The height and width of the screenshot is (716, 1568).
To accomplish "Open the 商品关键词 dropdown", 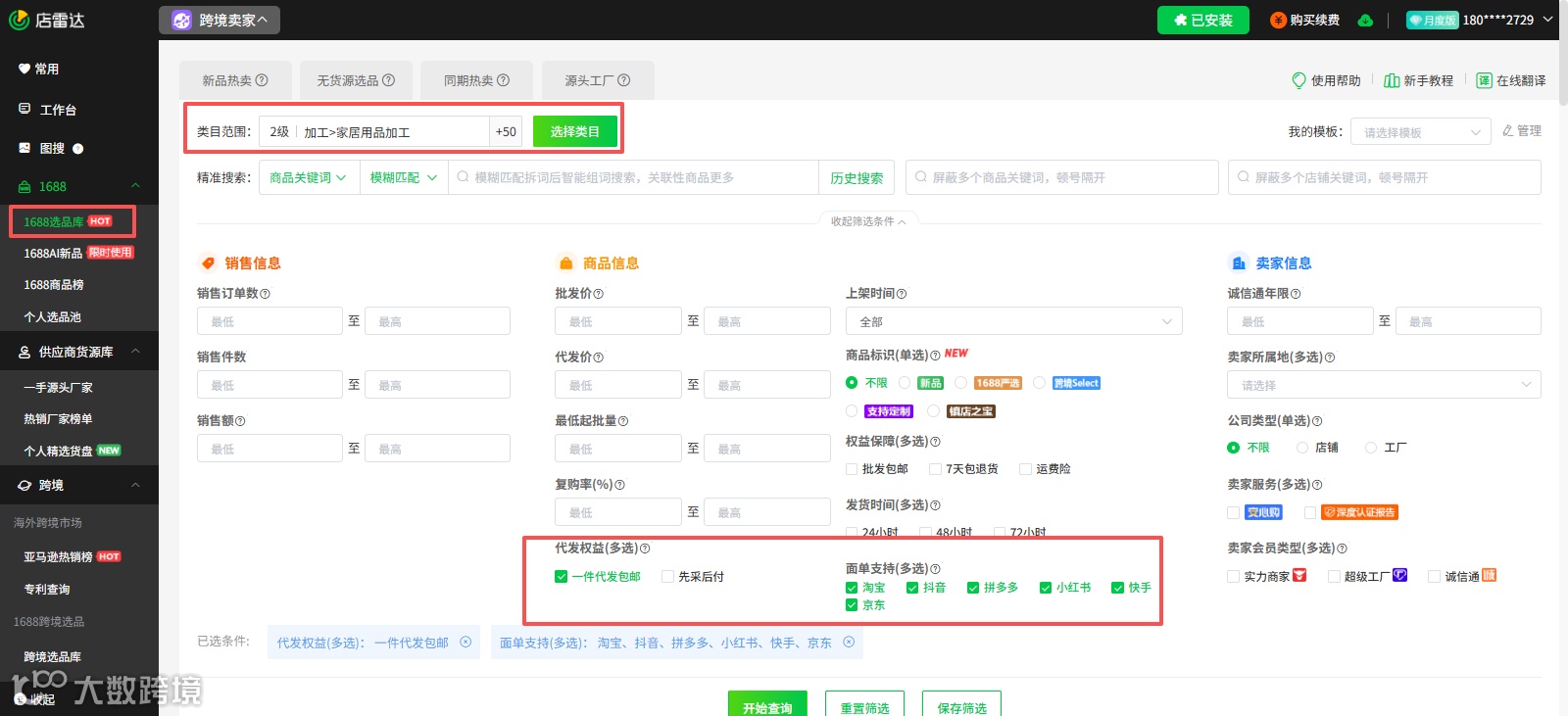I will pos(307,177).
